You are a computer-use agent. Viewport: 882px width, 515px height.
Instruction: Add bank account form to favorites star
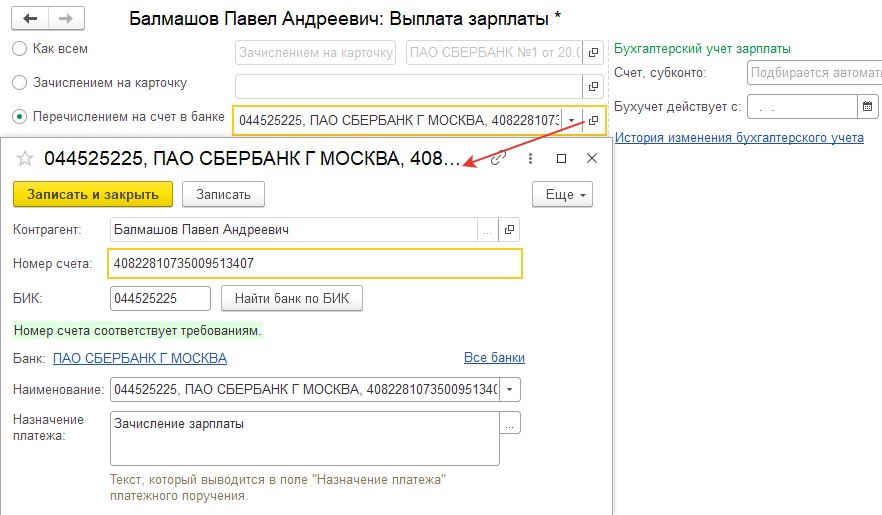(25, 159)
